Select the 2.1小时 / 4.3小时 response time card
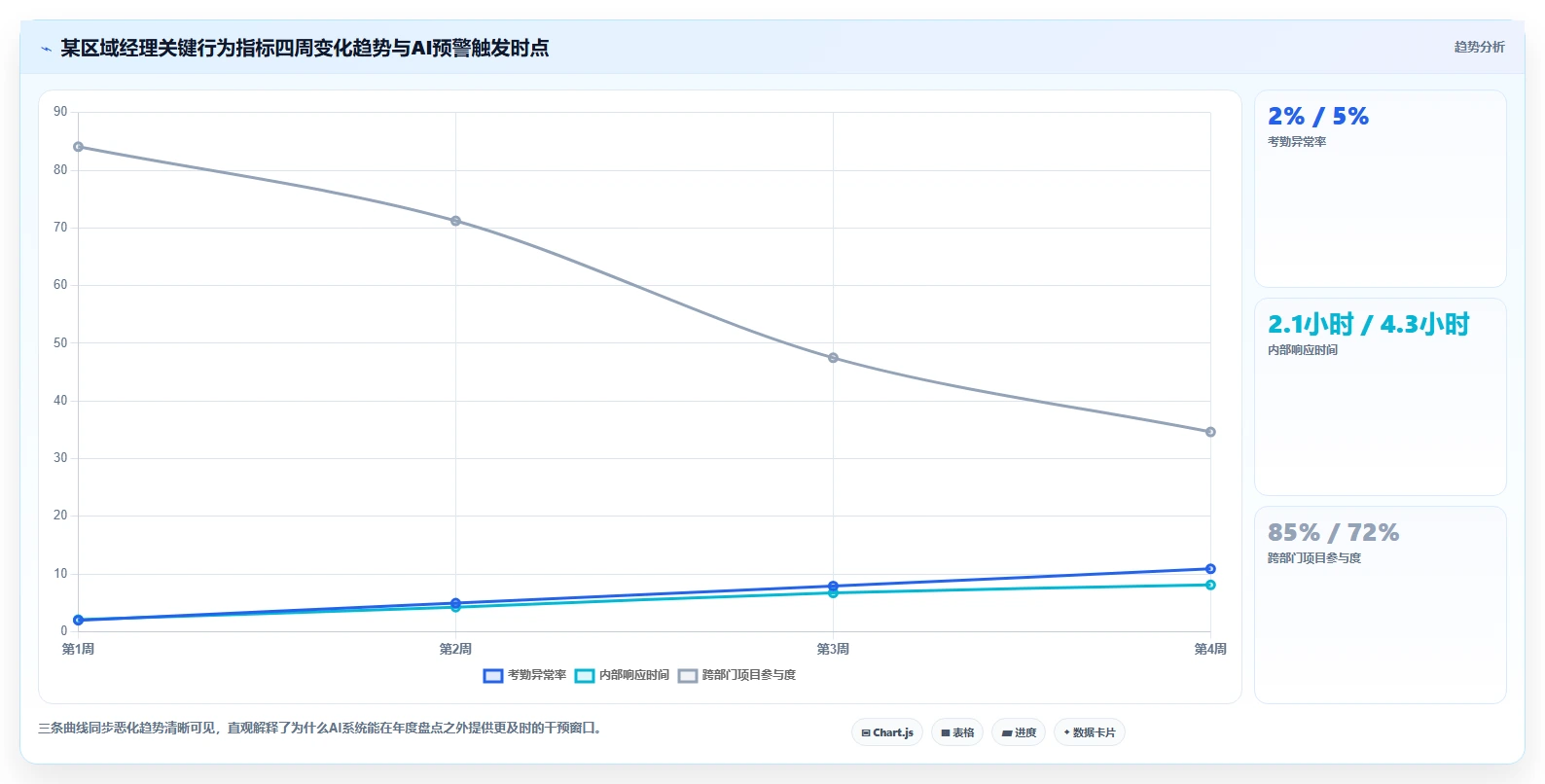The width and height of the screenshot is (1545, 784). pyautogui.click(x=1380, y=397)
